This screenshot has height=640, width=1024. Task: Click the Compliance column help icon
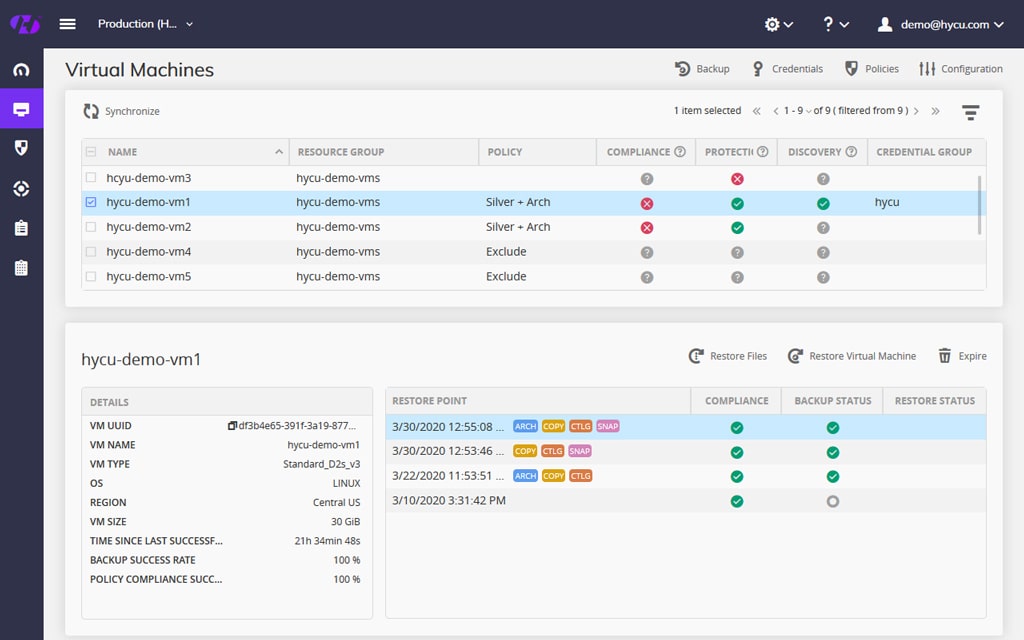pos(680,152)
